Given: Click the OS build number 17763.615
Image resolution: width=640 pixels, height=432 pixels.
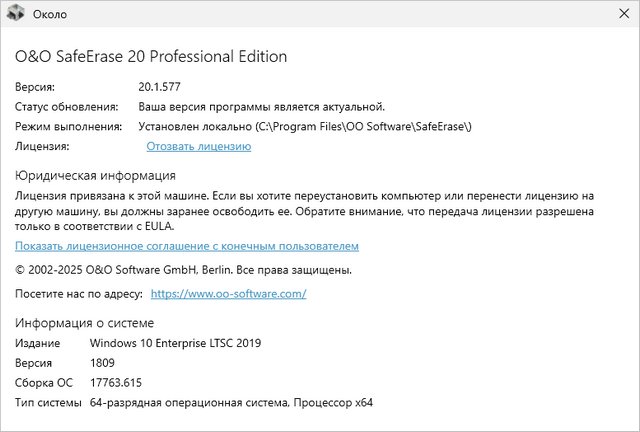Looking at the screenshot, I should coord(116,383).
